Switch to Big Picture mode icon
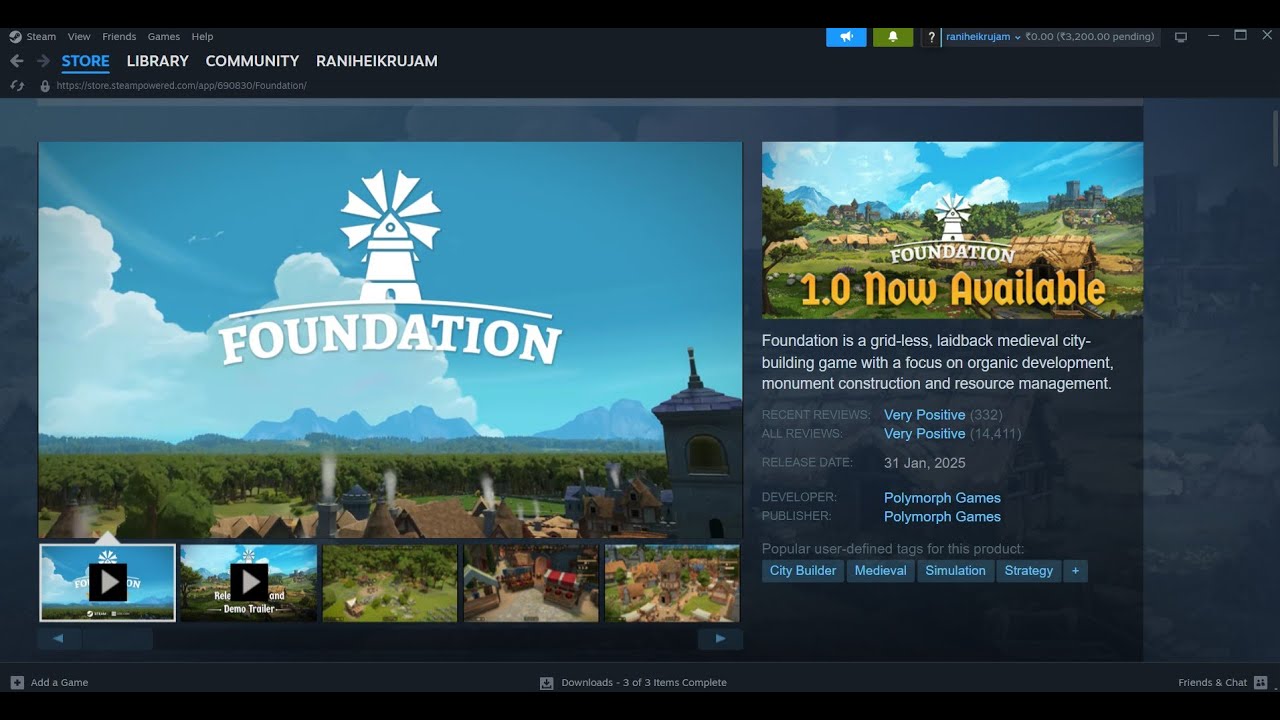 pos(1181,37)
